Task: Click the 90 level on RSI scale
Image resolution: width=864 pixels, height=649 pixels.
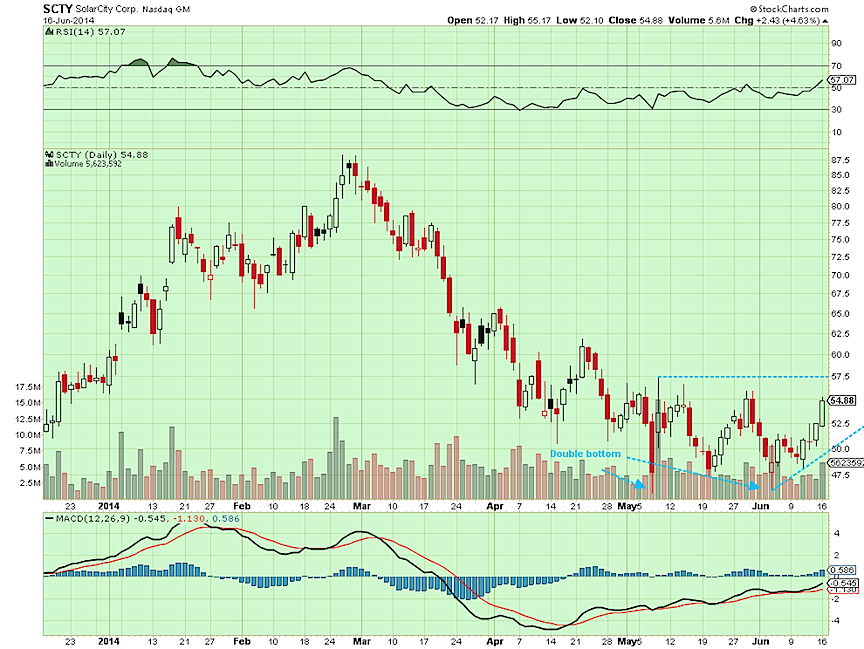Action: coord(836,44)
